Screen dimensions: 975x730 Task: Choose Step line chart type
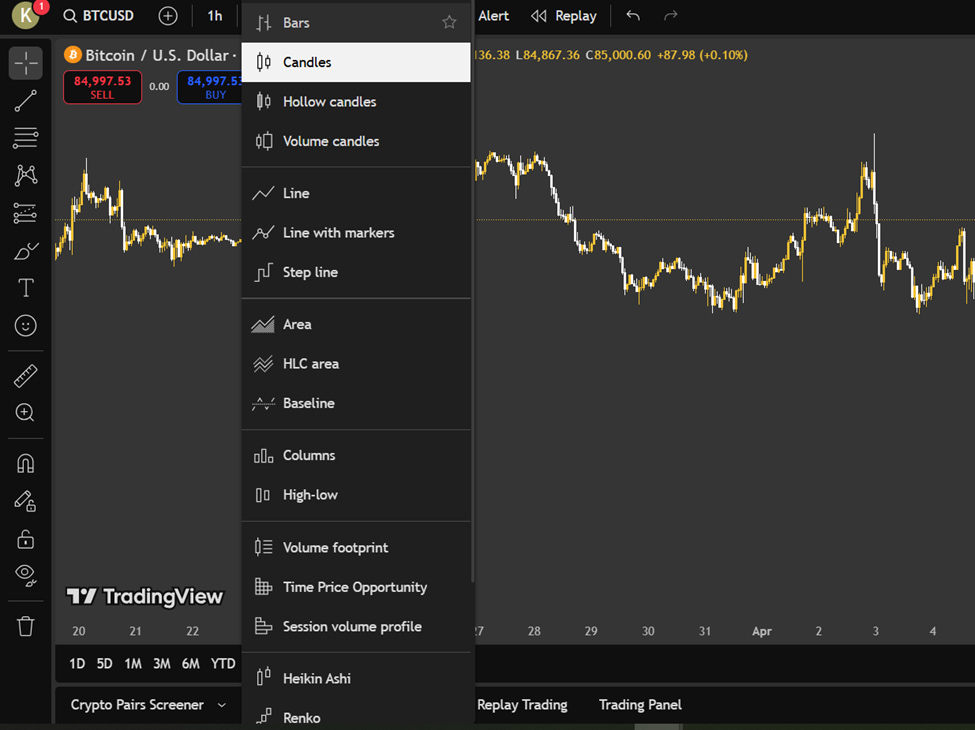tap(356, 272)
